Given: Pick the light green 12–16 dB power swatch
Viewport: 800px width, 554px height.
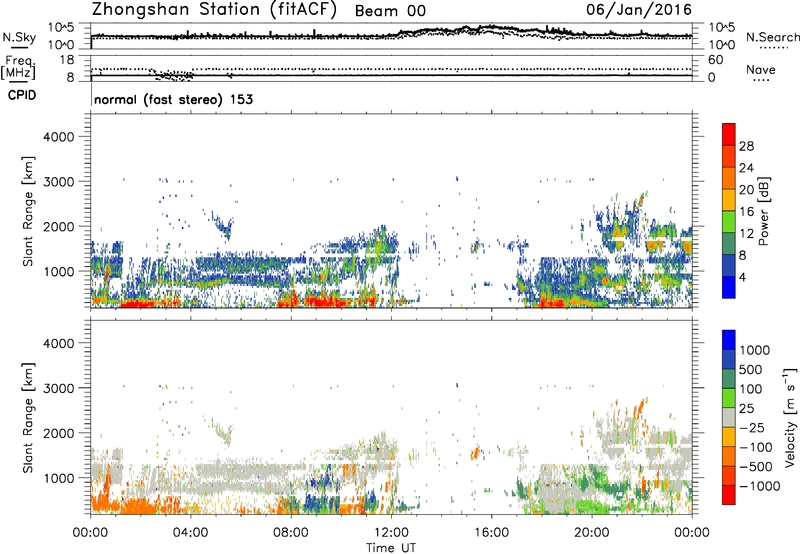Looking at the screenshot, I should pyautogui.click(x=729, y=222).
